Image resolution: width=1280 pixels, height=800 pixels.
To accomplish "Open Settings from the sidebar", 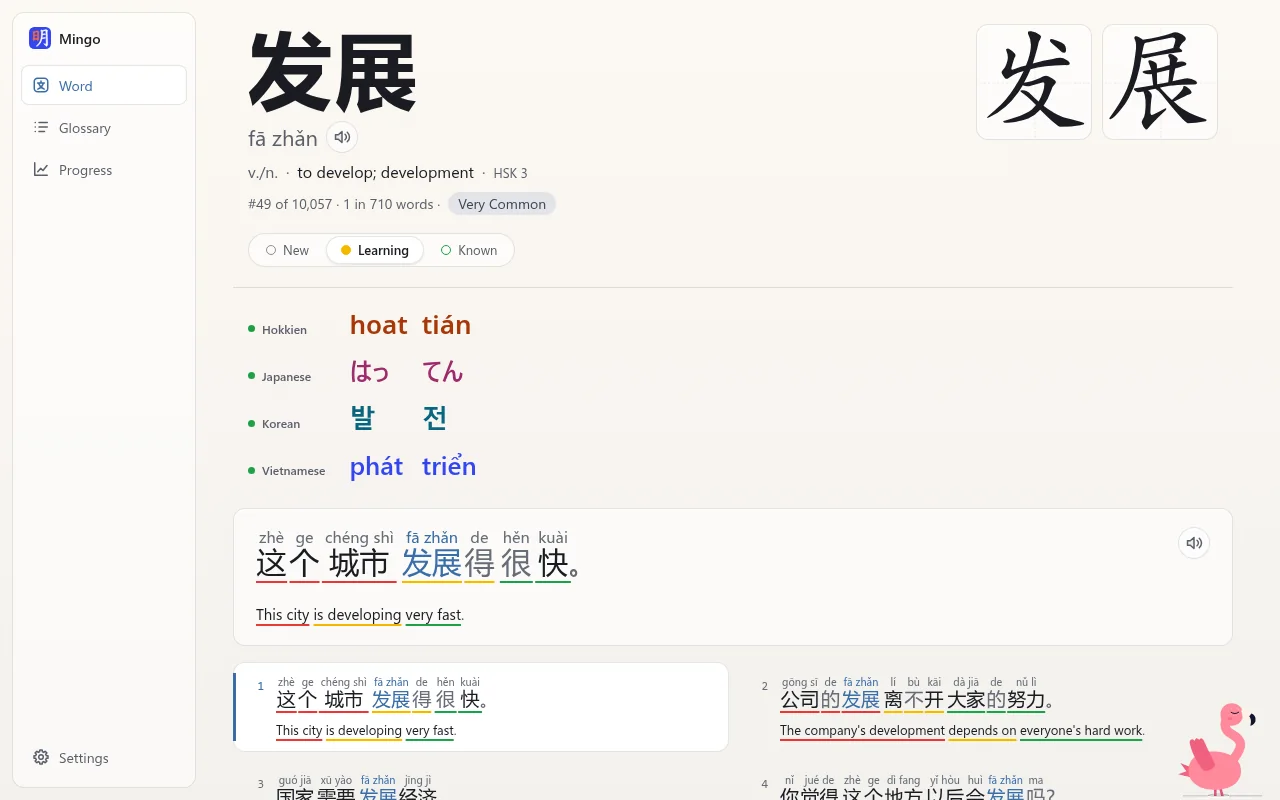I will tap(104, 758).
